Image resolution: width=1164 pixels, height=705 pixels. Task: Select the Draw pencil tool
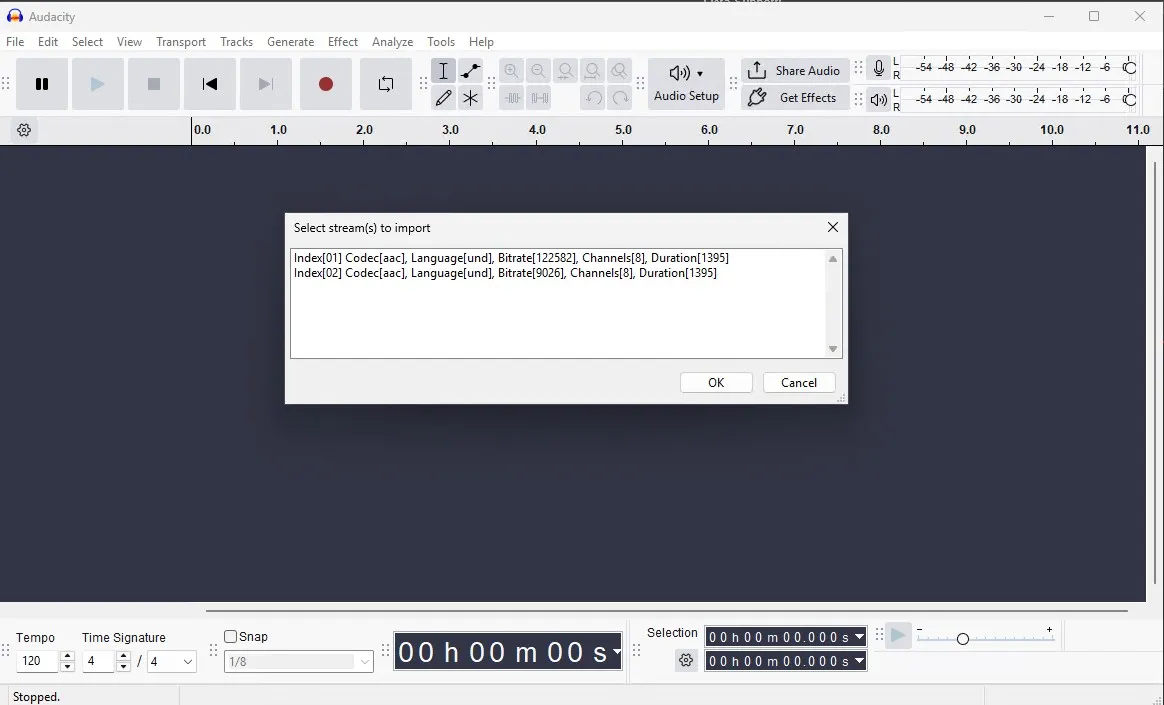(x=443, y=98)
